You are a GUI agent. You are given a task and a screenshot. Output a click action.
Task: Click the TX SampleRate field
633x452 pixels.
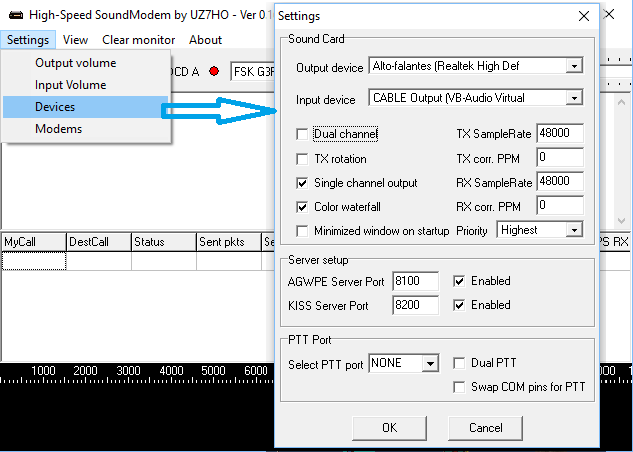click(x=560, y=133)
